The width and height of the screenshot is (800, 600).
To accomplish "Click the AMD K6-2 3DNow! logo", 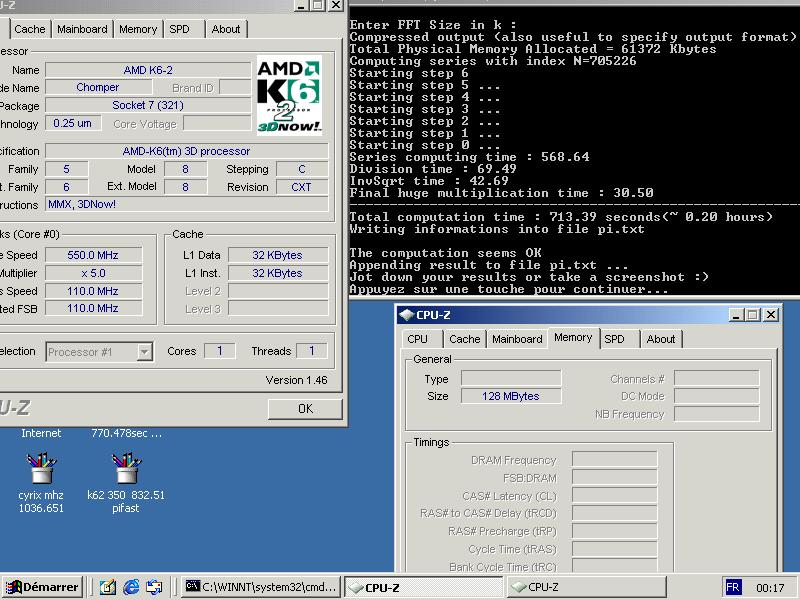I will (x=289, y=95).
